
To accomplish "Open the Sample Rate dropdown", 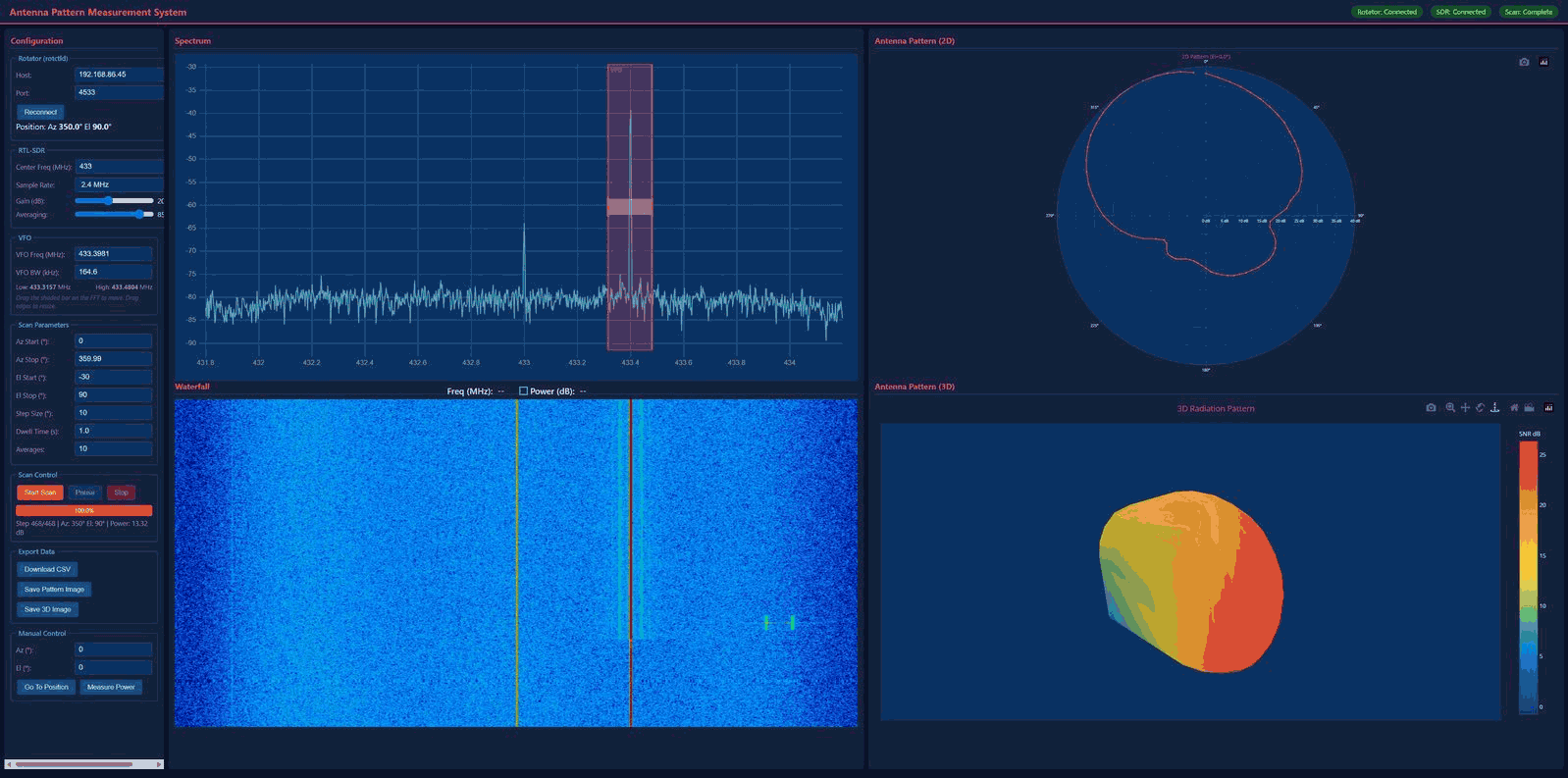I will (118, 184).
